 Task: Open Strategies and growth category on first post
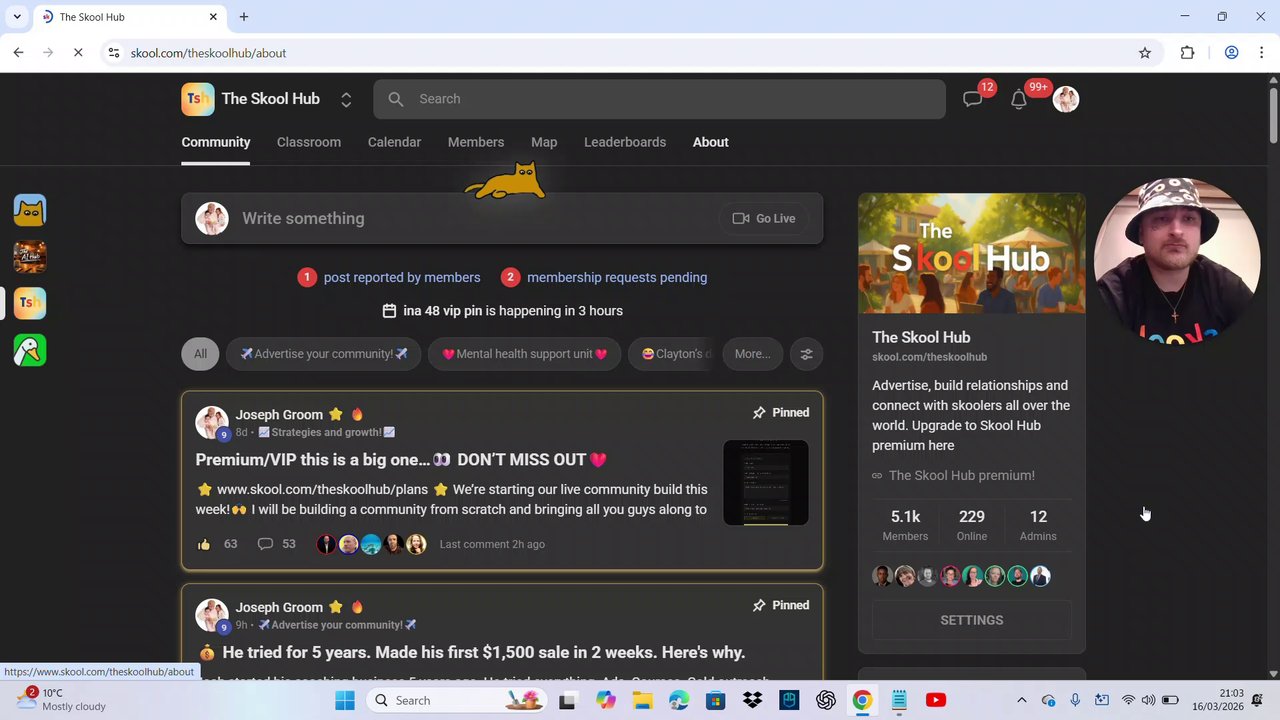326,432
